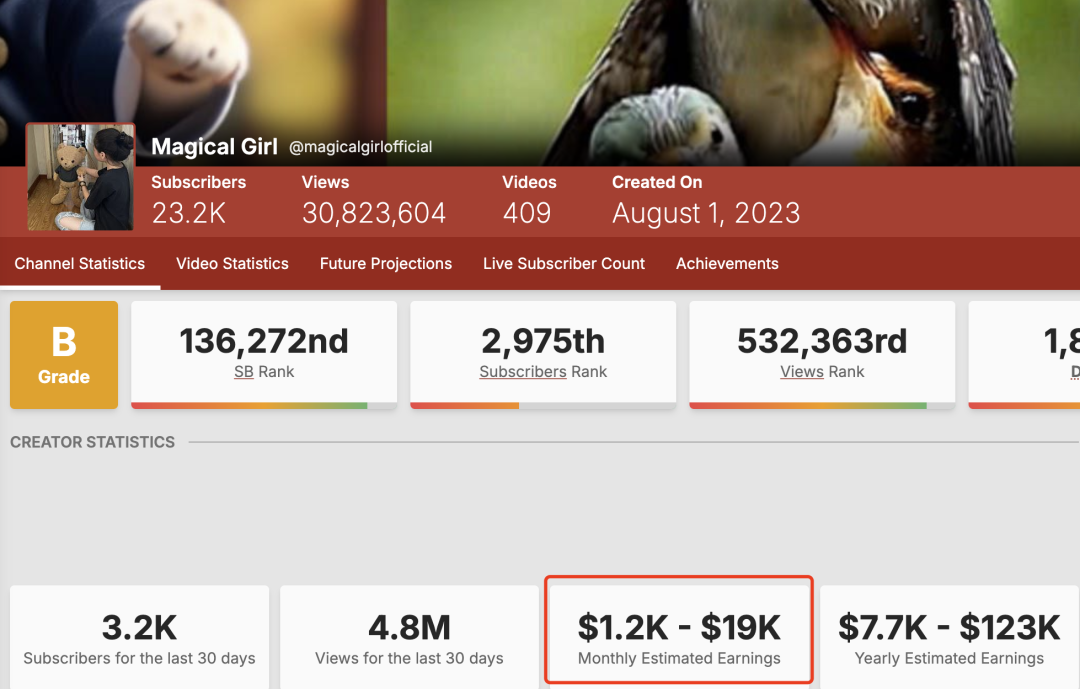The height and width of the screenshot is (689, 1080).
Task: Select the Live Subscriber Count tab
Action: coord(563,263)
